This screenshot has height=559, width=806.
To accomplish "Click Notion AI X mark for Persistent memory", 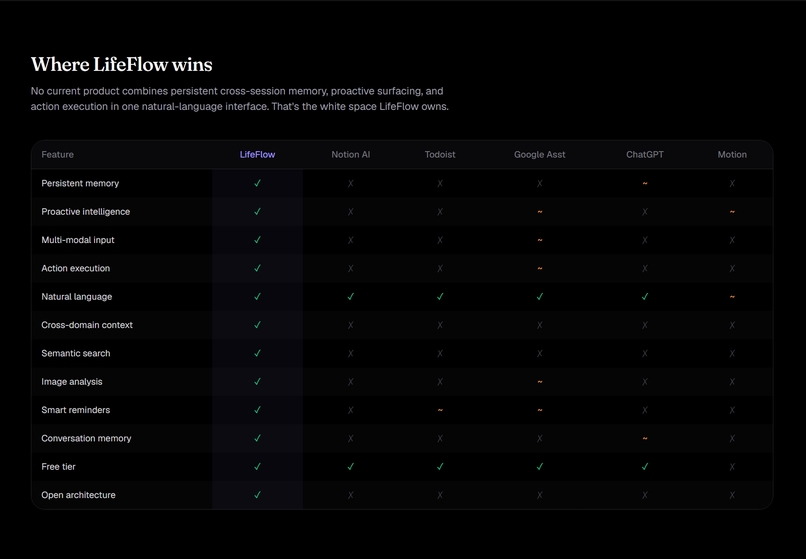I will (351, 183).
